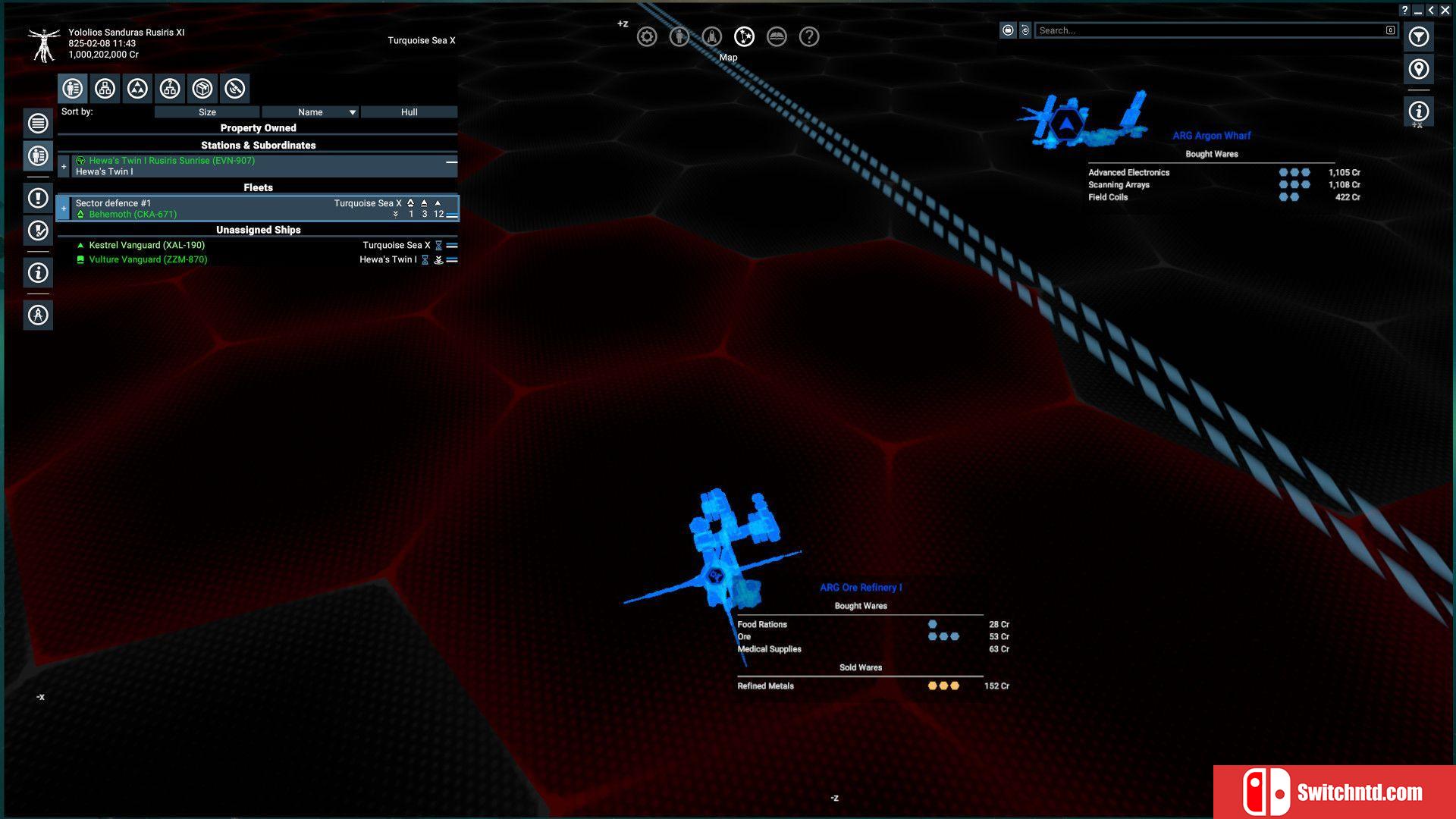Go back using the left chevron button
The width and height of the screenshot is (1456, 819).
point(1431,11)
